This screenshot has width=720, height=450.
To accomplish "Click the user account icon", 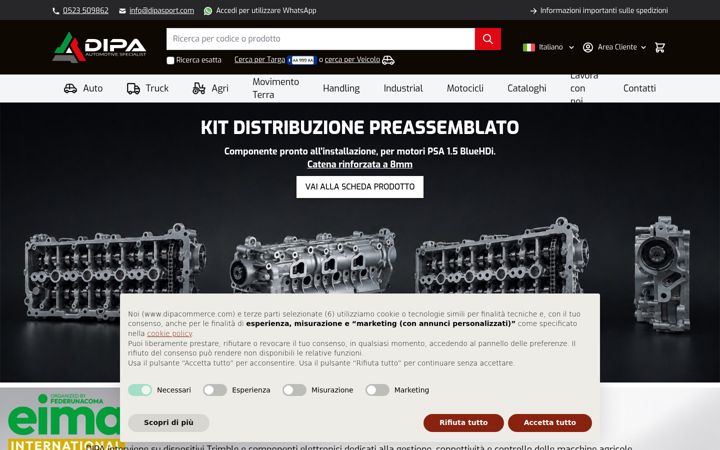I will pos(588,47).
